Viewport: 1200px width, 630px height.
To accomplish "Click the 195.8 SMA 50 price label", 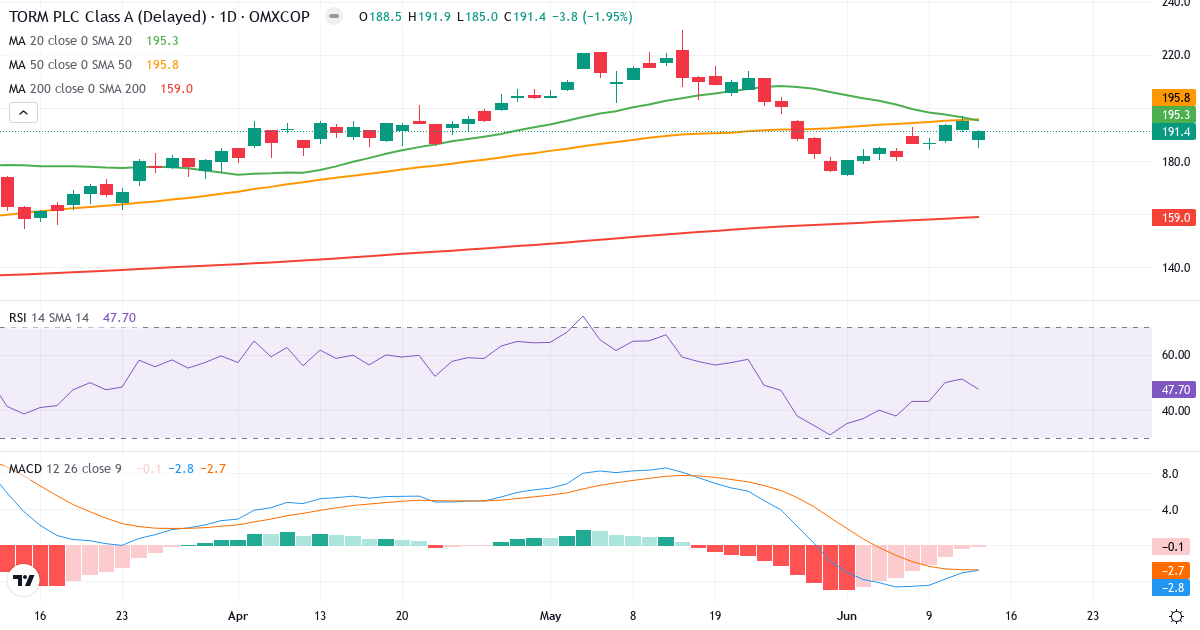I will pos(1175,98).
